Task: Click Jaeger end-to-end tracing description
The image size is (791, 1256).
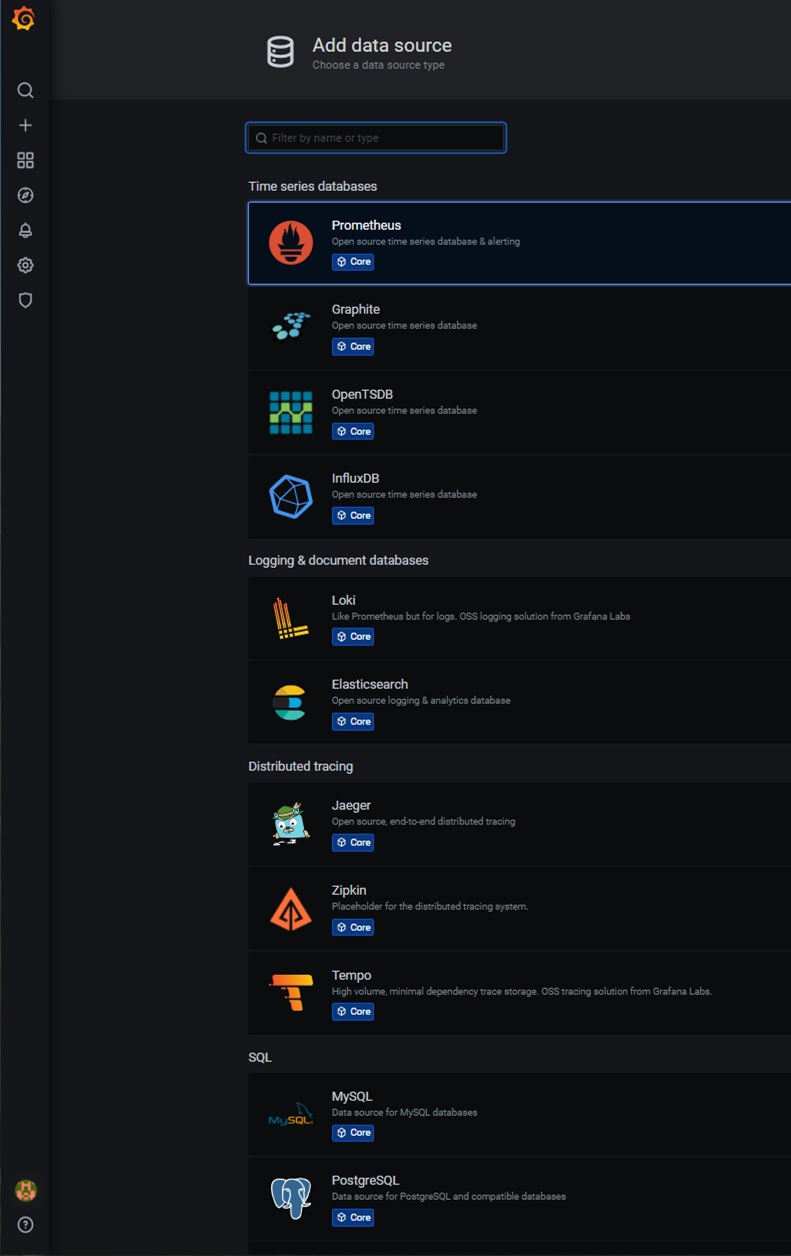Action: (x=424, y=821)
